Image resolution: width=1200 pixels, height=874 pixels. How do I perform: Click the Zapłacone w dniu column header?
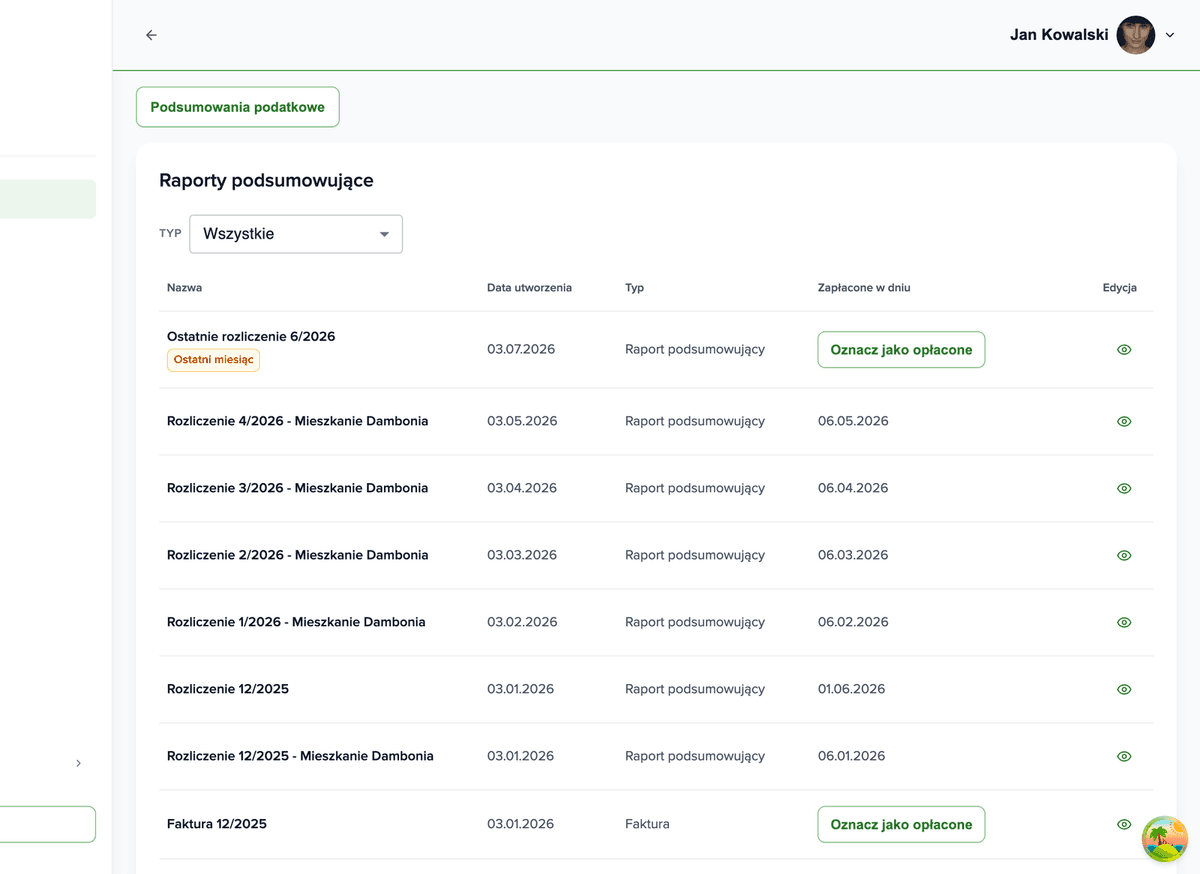point(864,287)
